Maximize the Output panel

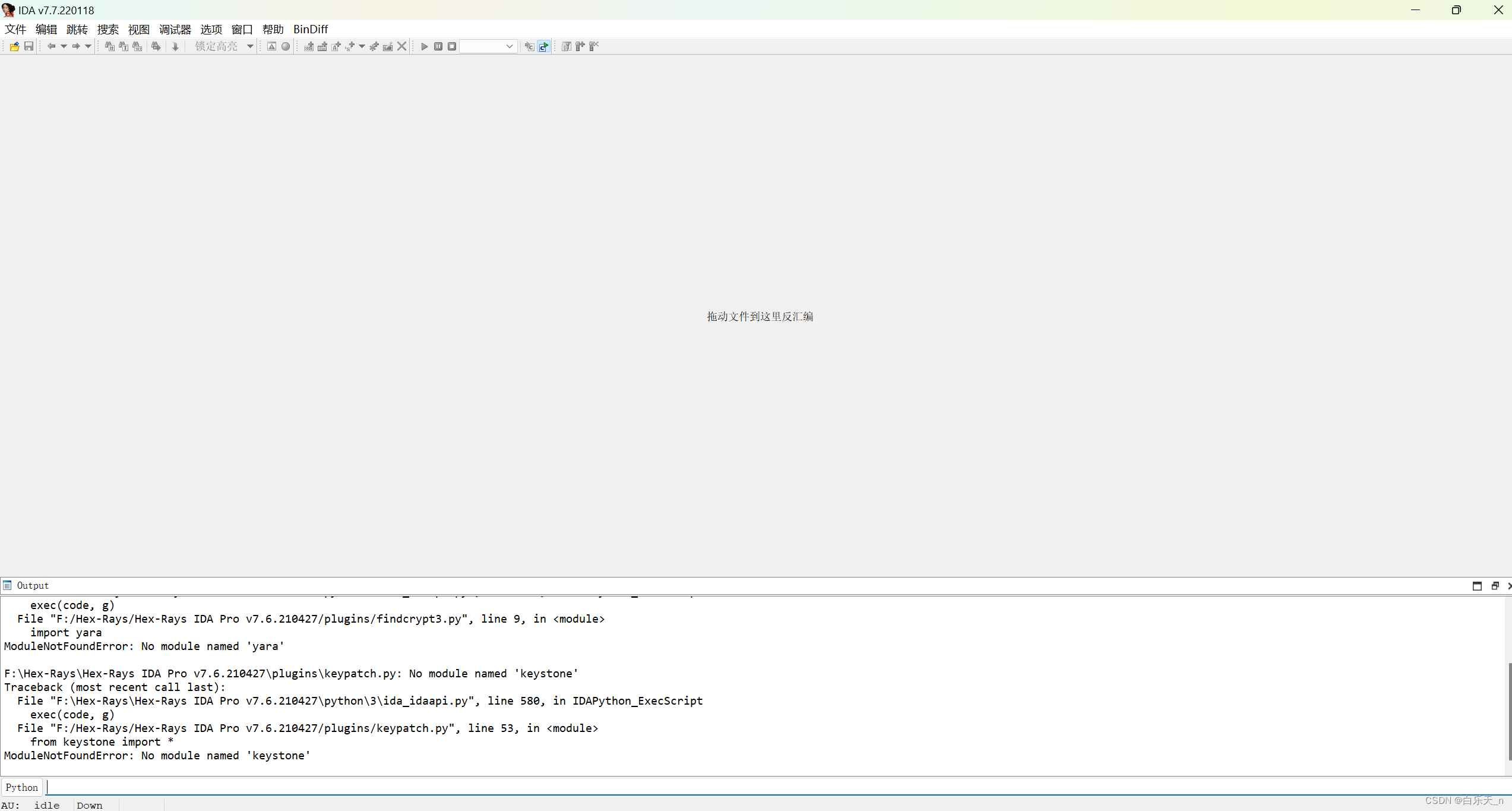(1477, 586)
